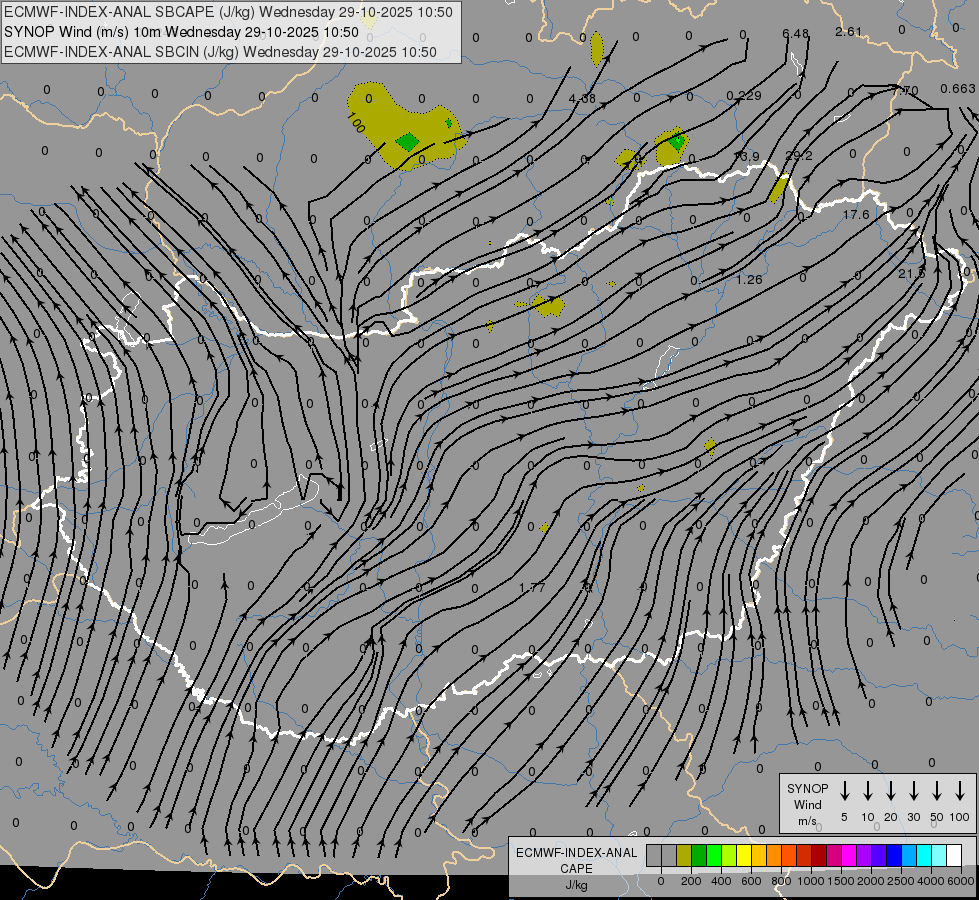
Task: Pick the bright magenta legend swatch
Action: tap(849, 856)
